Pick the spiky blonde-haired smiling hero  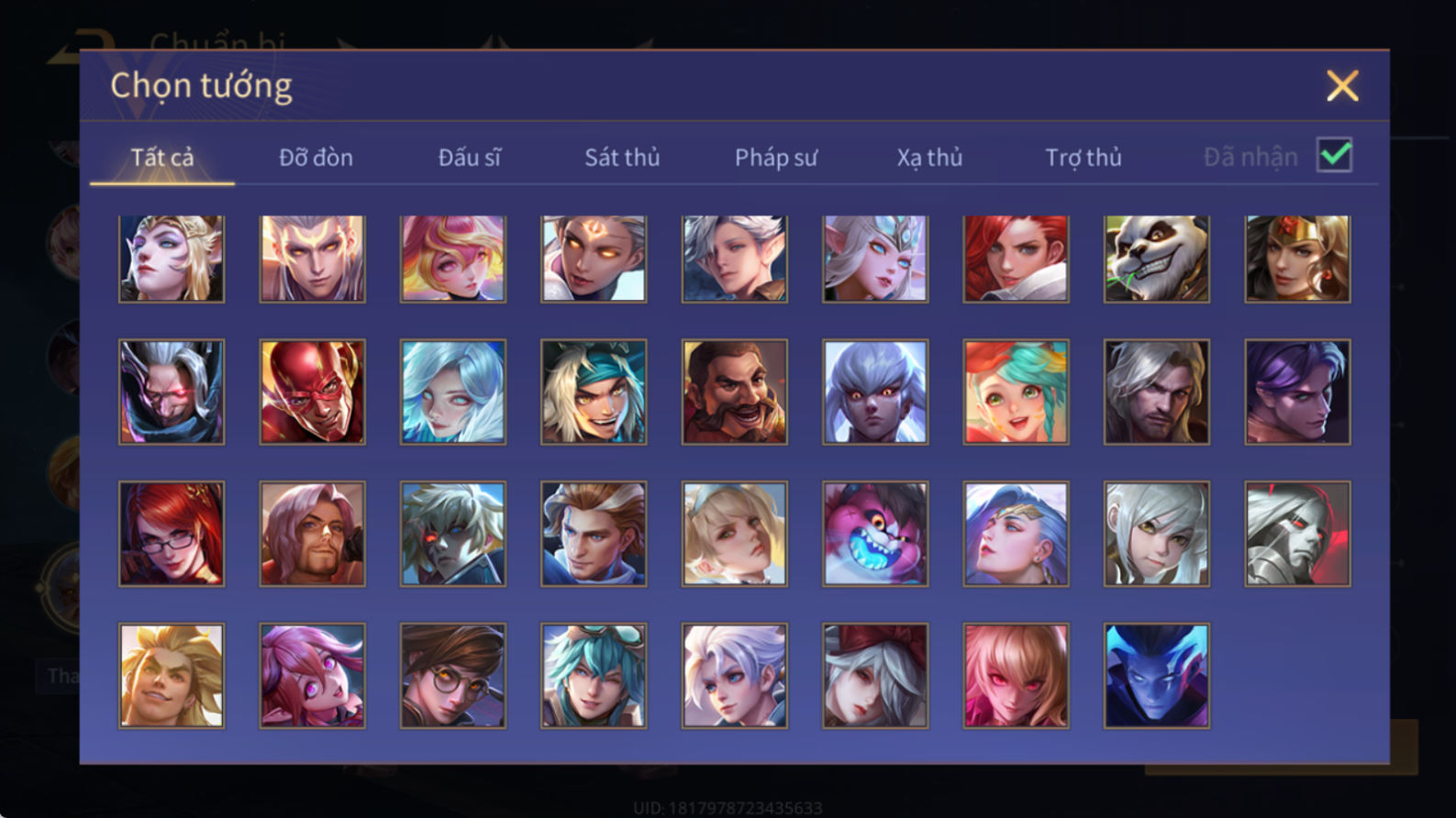click(x=172, y=676)
